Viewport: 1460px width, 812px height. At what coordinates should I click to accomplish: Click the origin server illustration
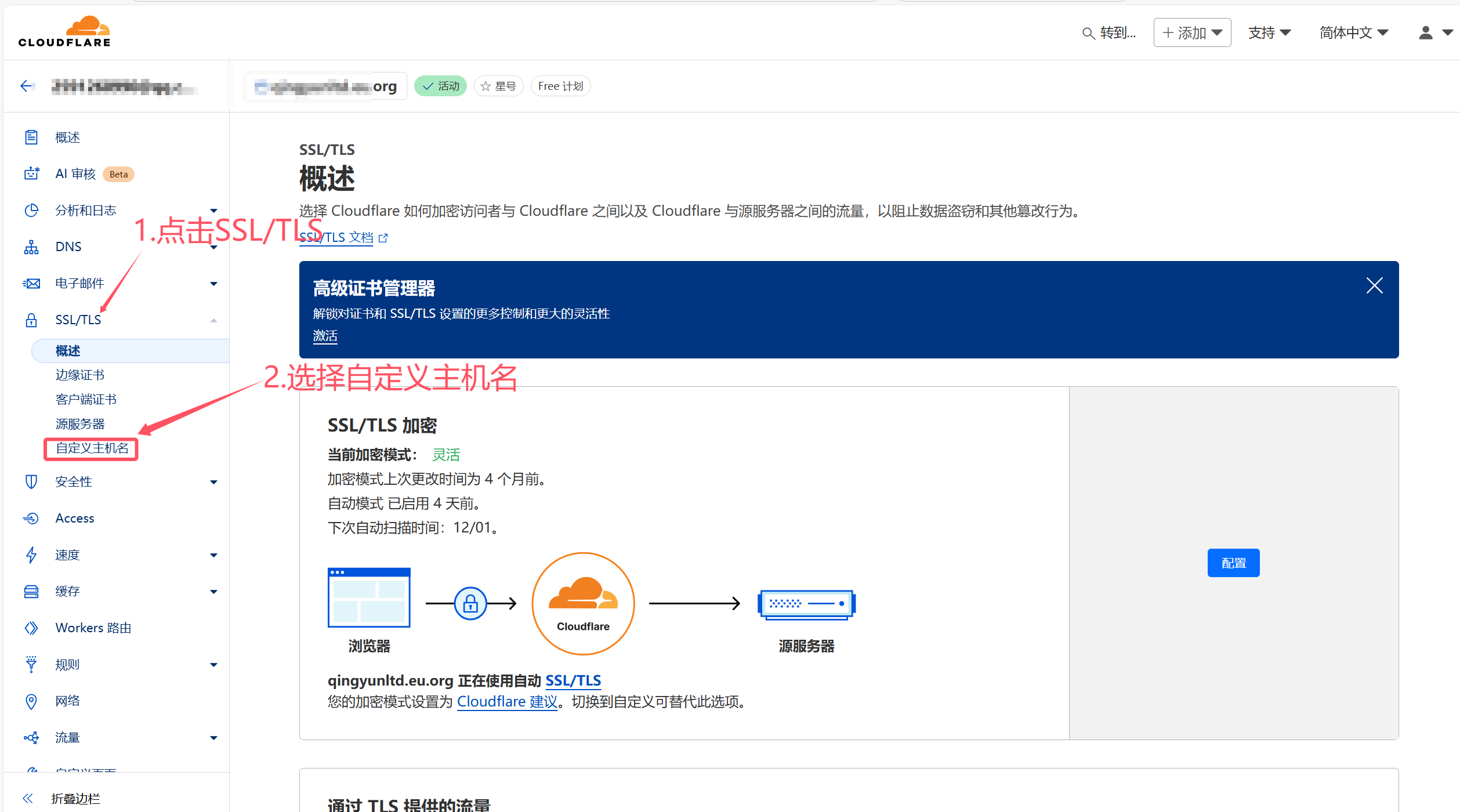coord(806,604)
